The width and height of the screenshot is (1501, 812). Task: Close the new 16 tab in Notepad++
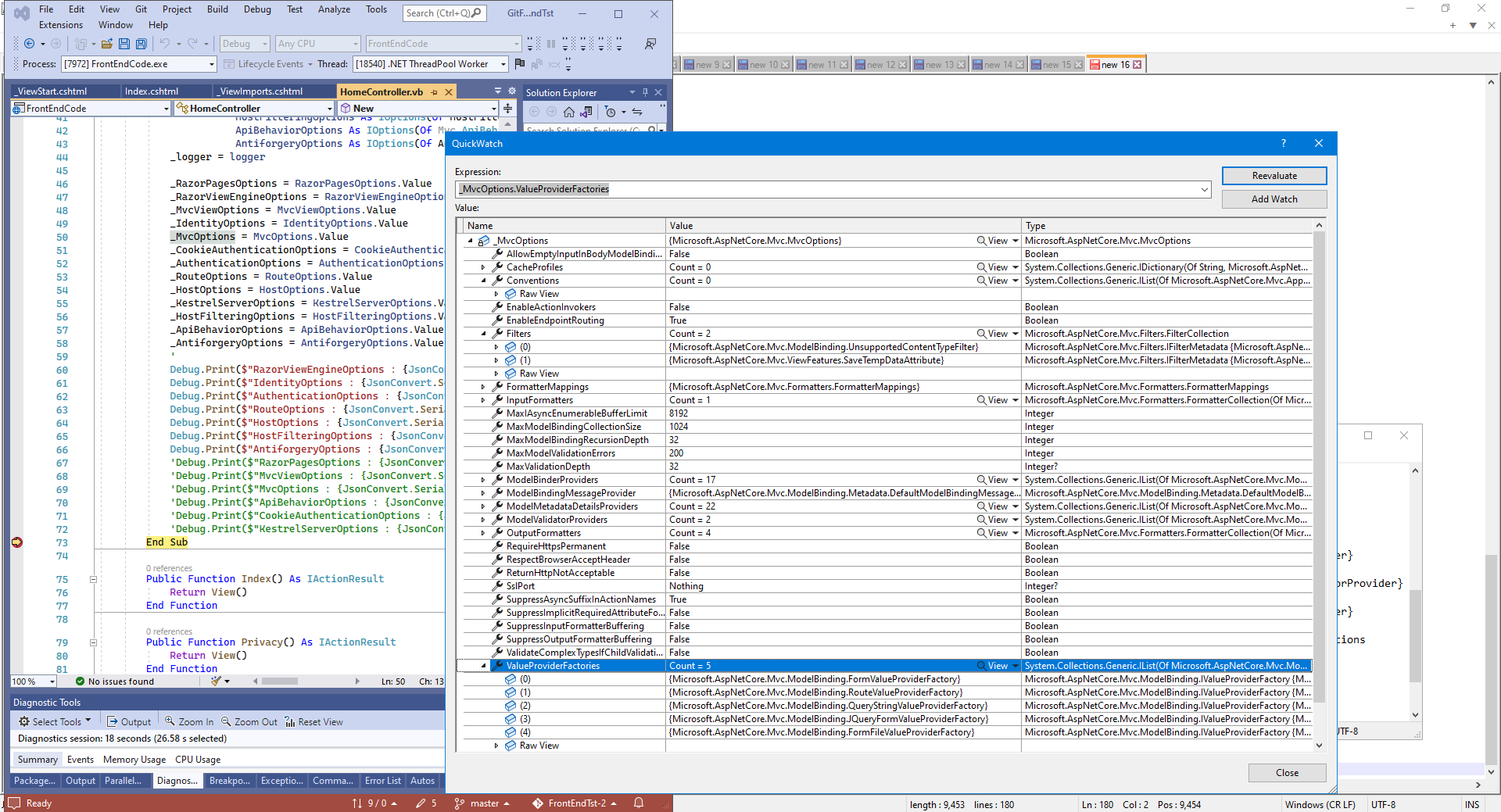pos(1137,65)
